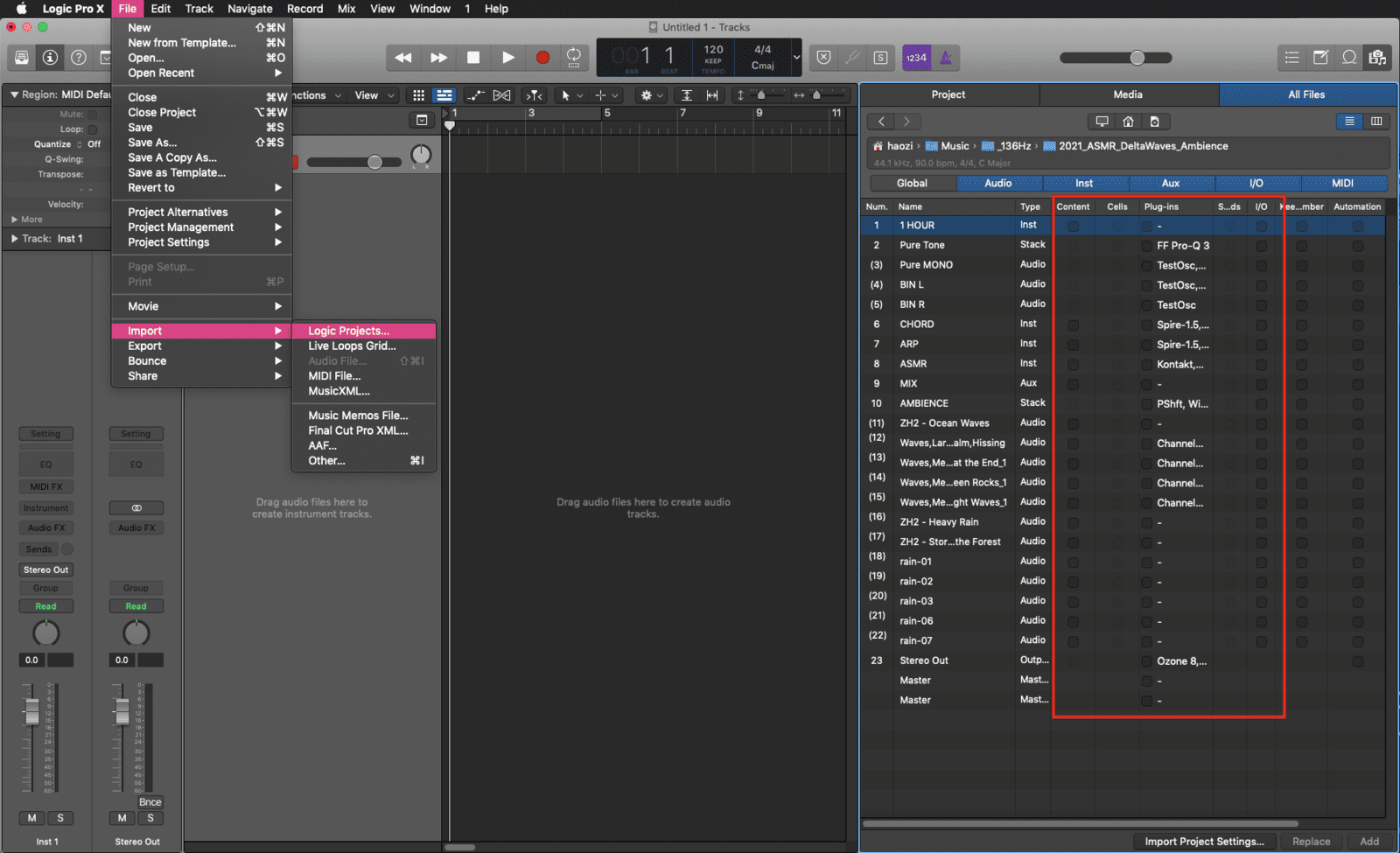
Task: Toggle the track list view button
Action: point(444,95)
